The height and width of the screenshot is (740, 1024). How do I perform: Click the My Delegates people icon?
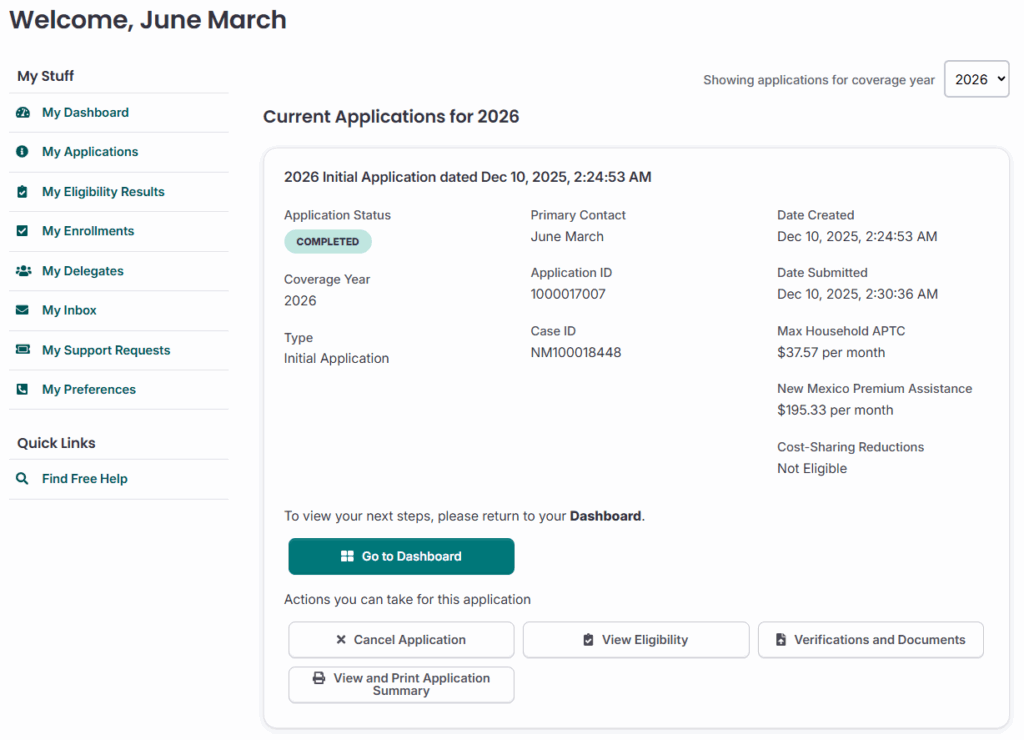[x=23, y=271]
